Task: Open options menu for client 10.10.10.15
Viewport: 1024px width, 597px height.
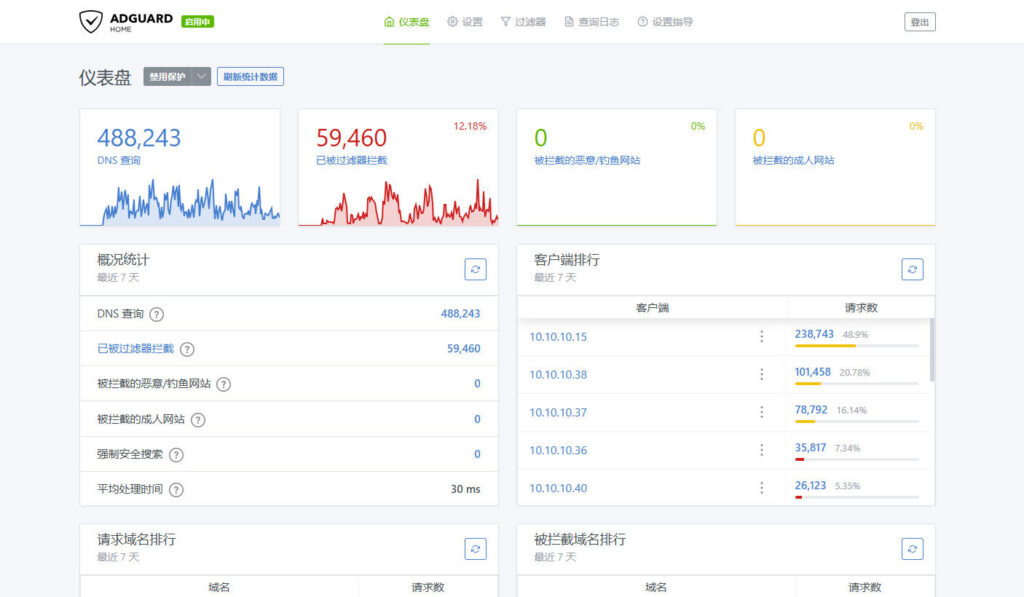Action: point(761,337)
